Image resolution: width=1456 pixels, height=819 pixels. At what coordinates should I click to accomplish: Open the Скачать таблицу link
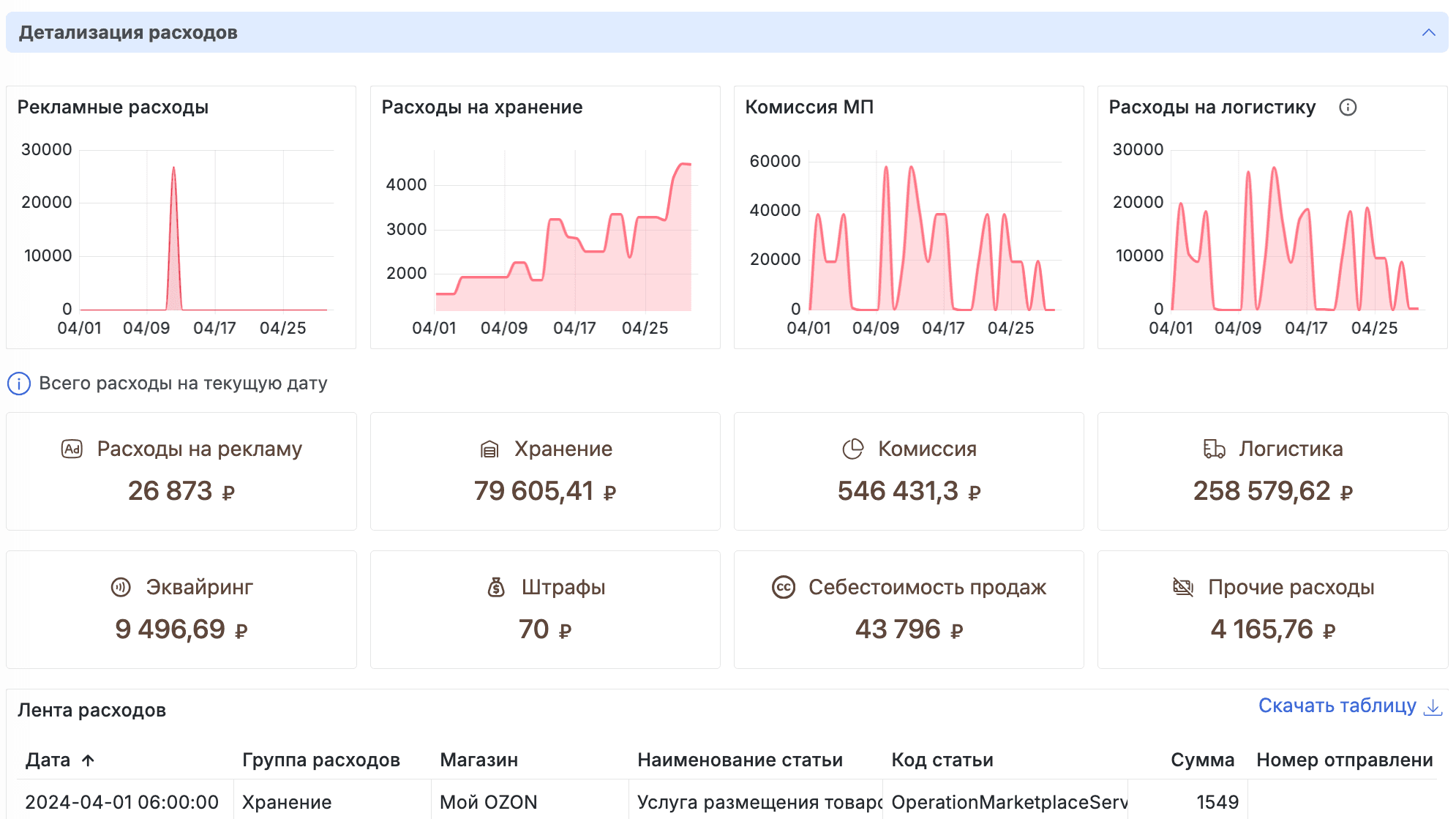[1336, 706]
